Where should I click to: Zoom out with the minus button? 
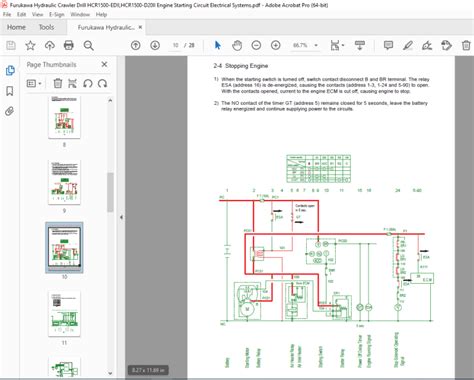[256, 45]
